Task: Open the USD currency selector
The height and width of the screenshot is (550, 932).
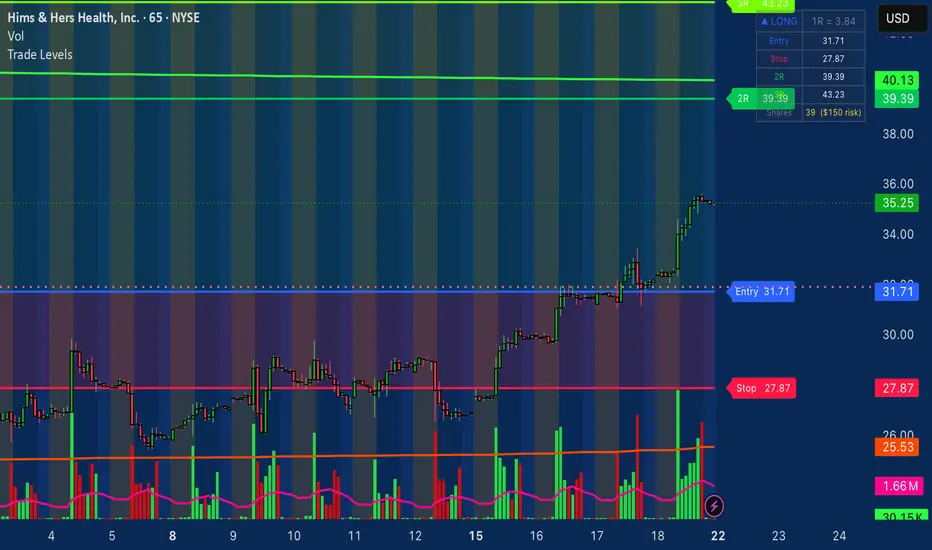Action: [x=902, y=18]
